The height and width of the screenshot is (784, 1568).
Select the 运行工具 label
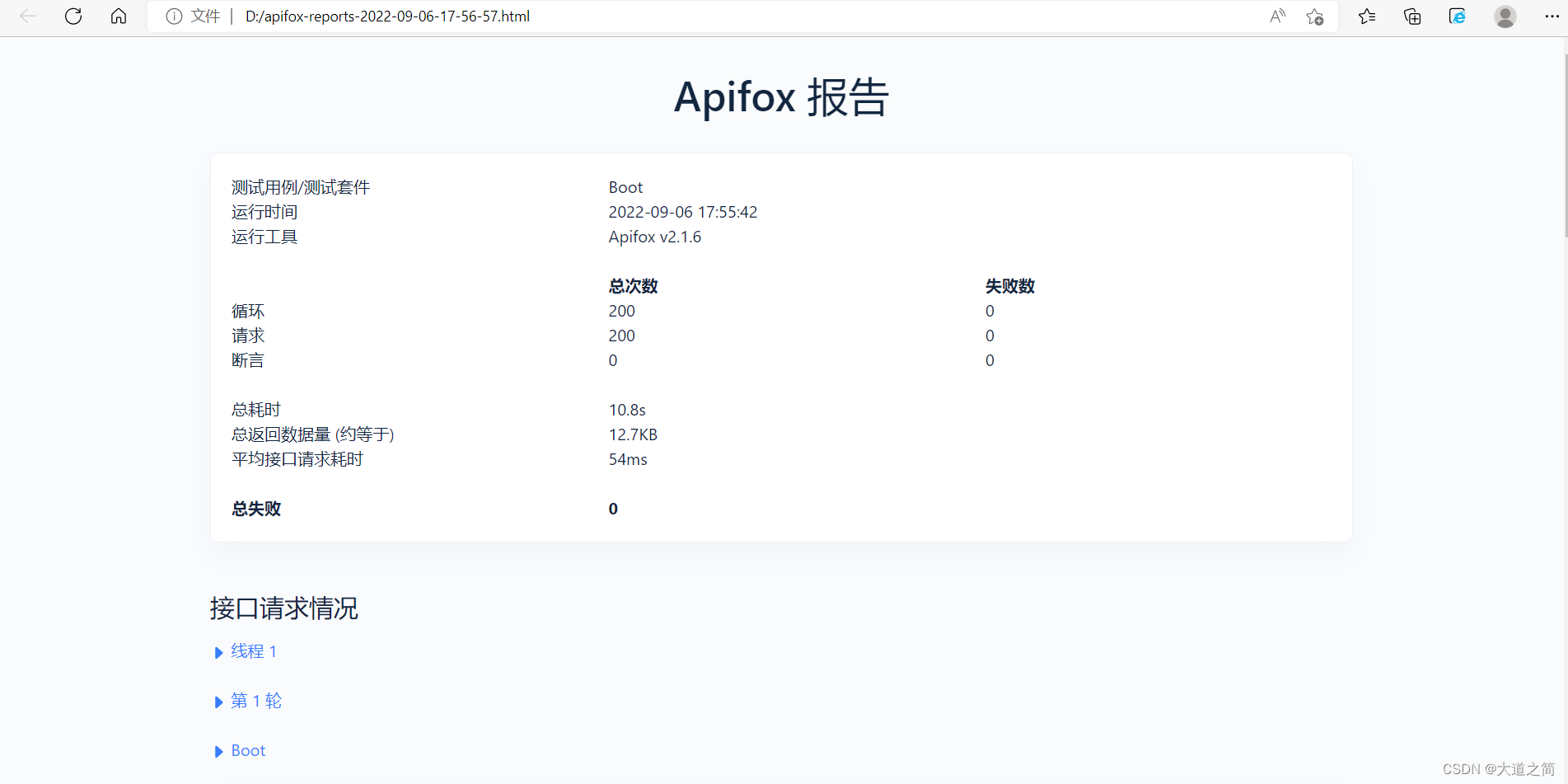click(264, 237)
